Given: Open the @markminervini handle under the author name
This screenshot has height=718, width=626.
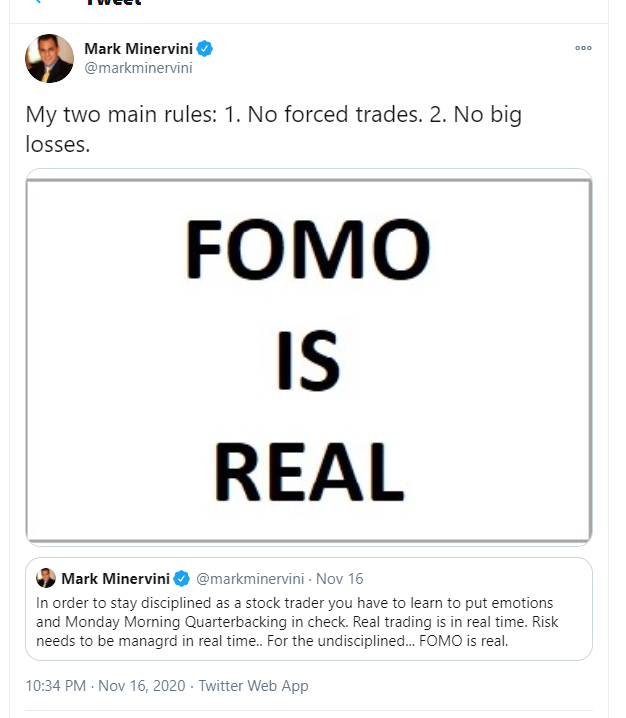Looking at the screenshot, I should tap(138, 68).
